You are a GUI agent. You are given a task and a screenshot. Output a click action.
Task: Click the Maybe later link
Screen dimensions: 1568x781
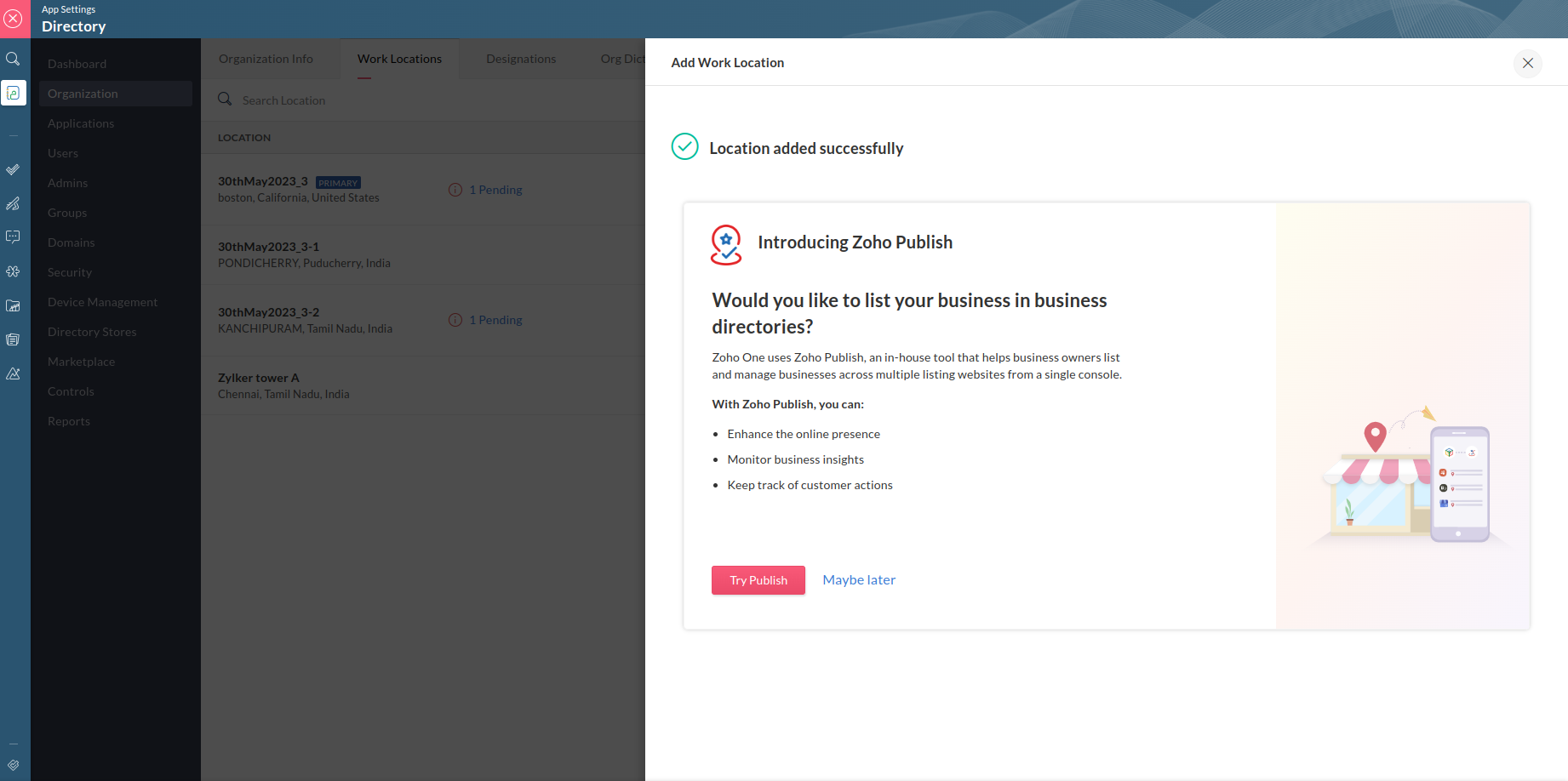pos(859,580)
